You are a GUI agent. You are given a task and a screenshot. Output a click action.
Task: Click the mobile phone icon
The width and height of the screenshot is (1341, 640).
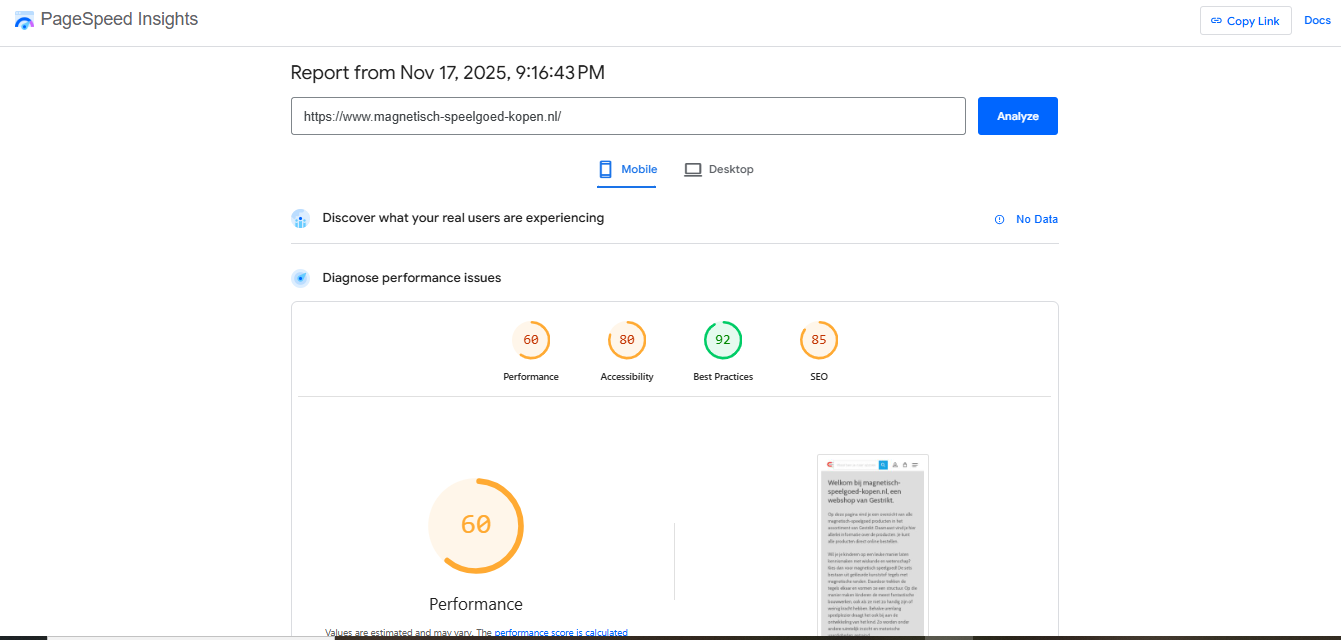coord(605,170)
